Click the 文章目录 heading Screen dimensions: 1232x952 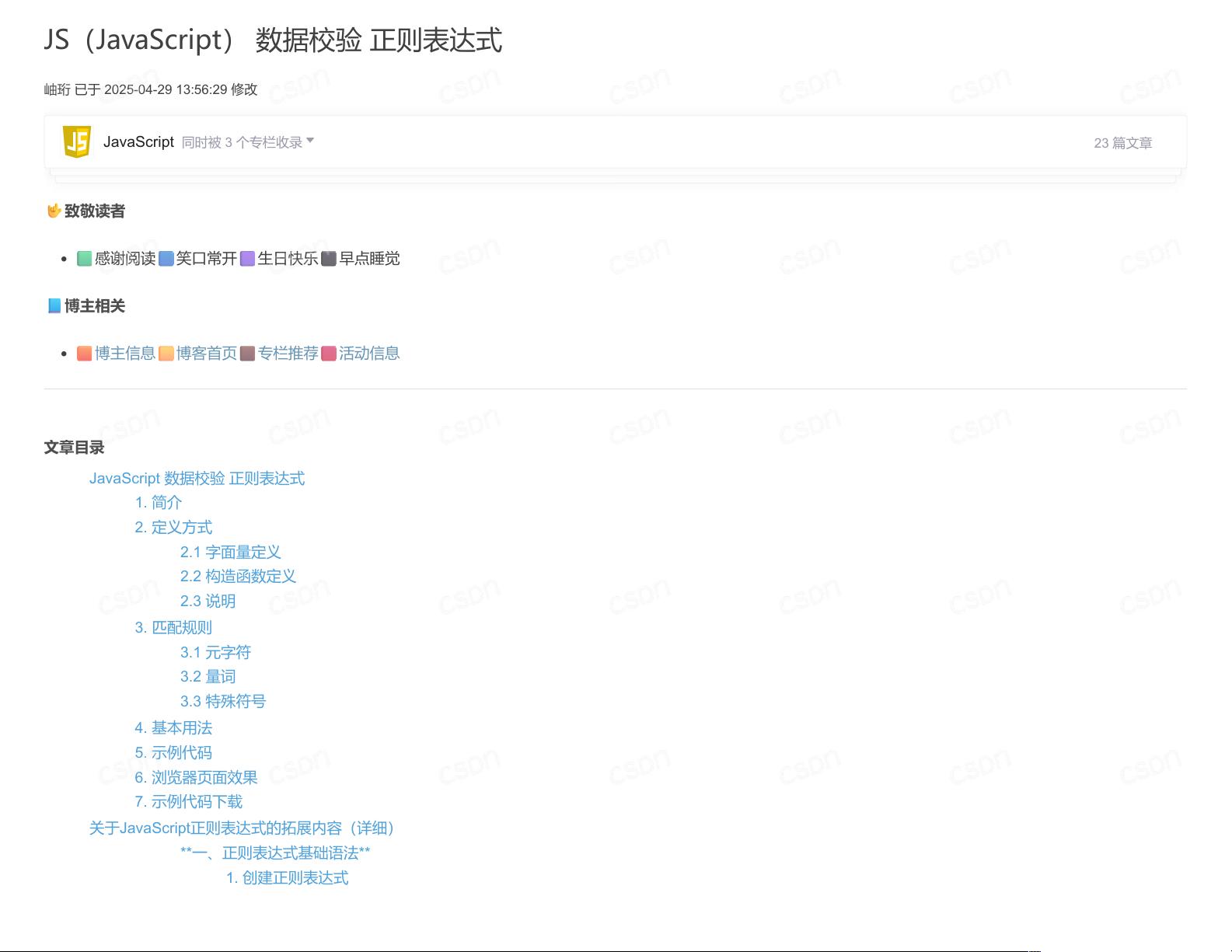pos(74,448)
